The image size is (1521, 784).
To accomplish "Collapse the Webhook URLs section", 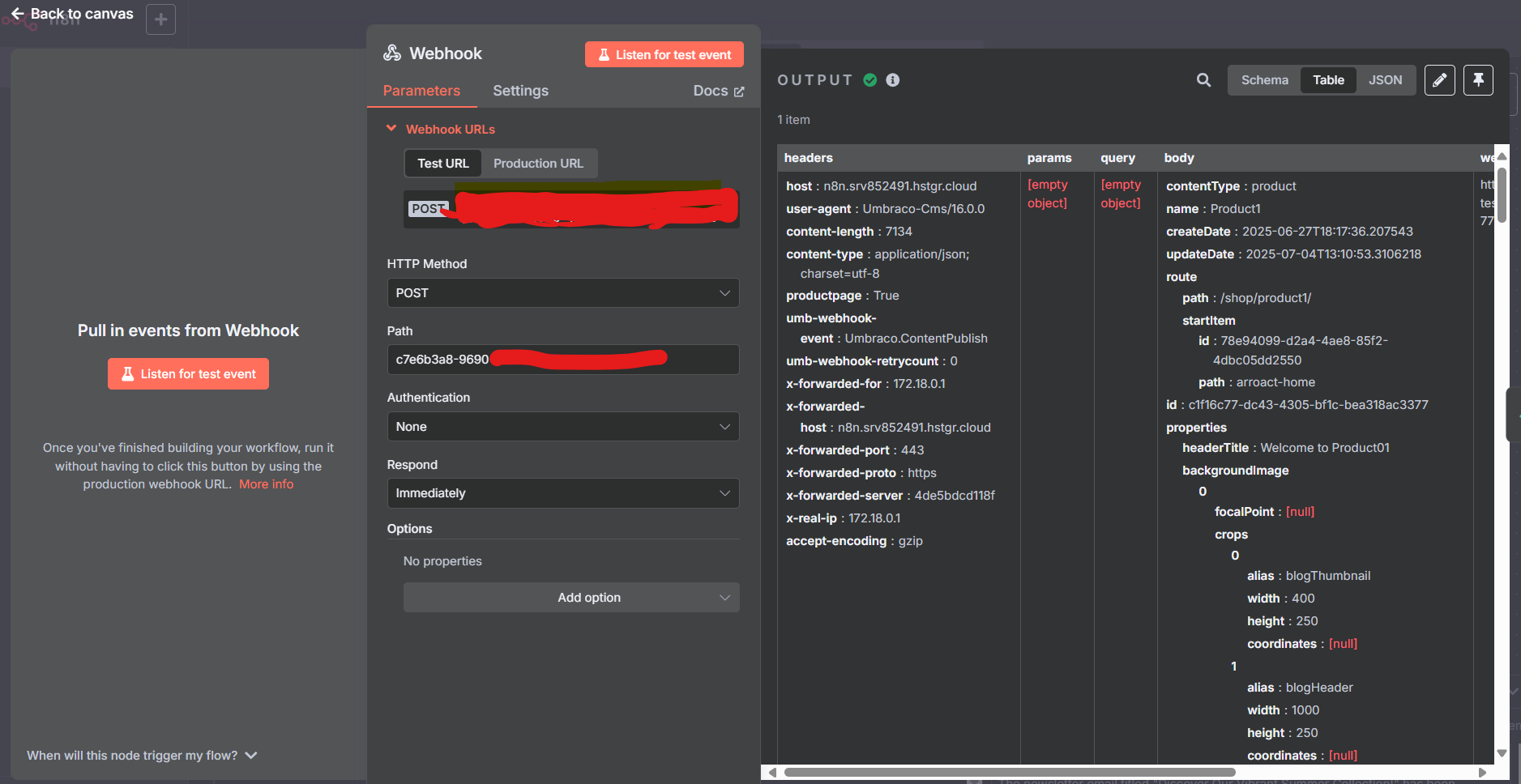I will (392, 128).
